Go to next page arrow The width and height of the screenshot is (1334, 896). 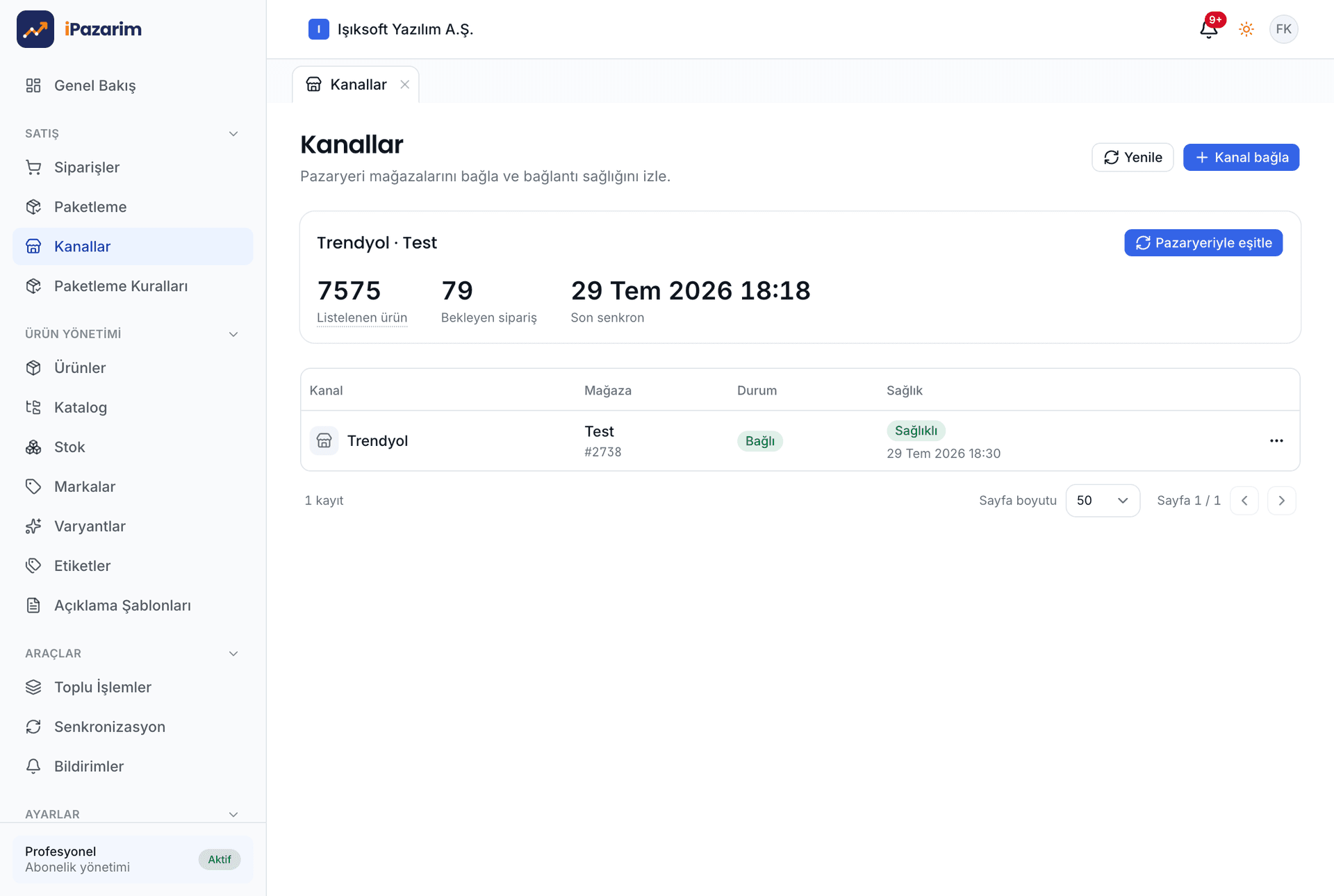1282,501
